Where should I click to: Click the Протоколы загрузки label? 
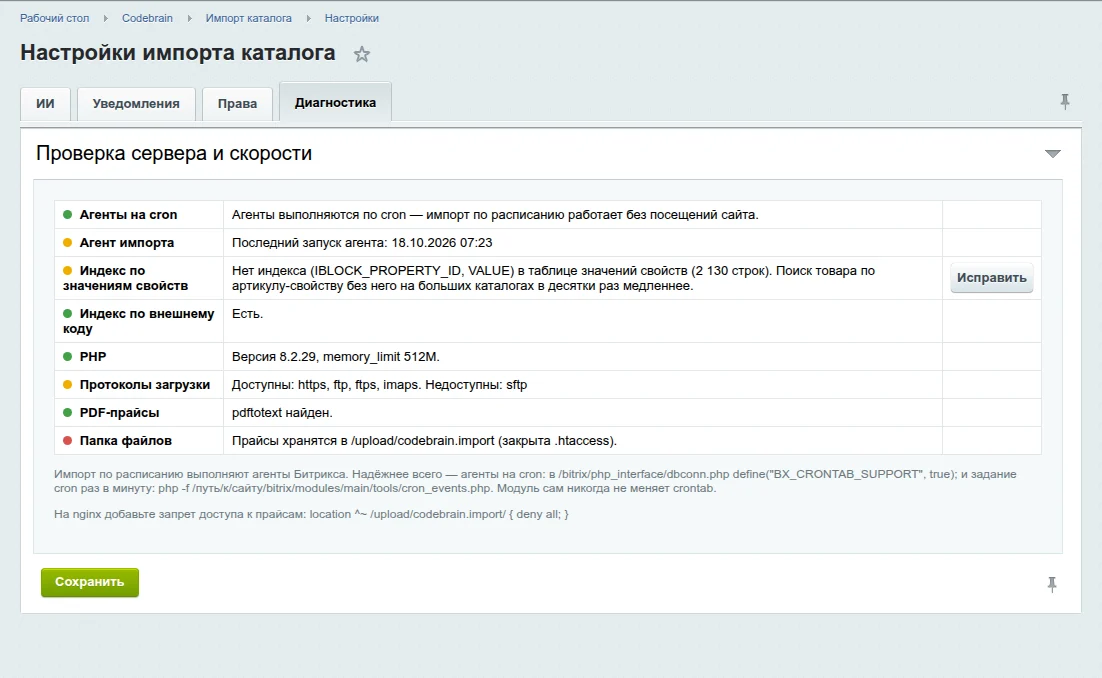click(x=145, y=385)
